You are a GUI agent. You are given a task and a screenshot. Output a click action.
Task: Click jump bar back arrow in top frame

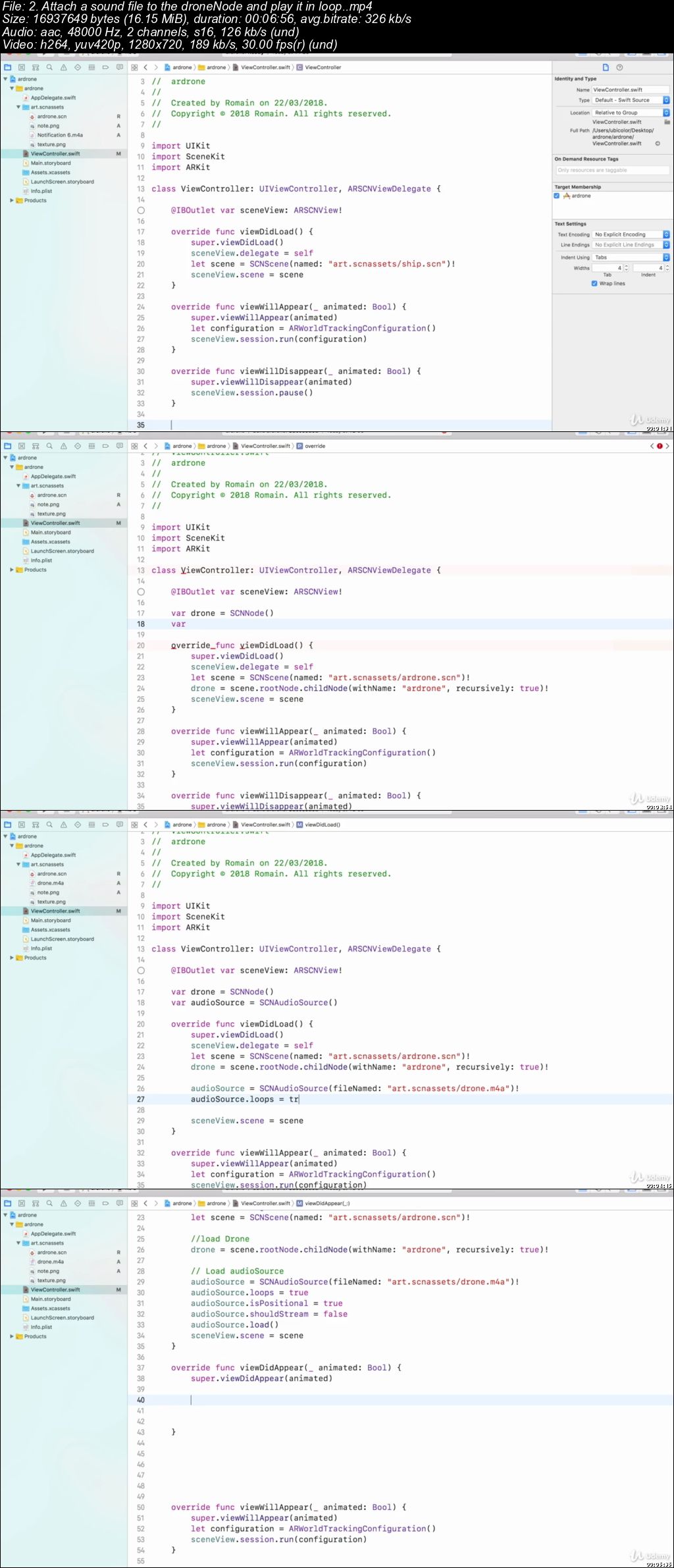point(145,67)
